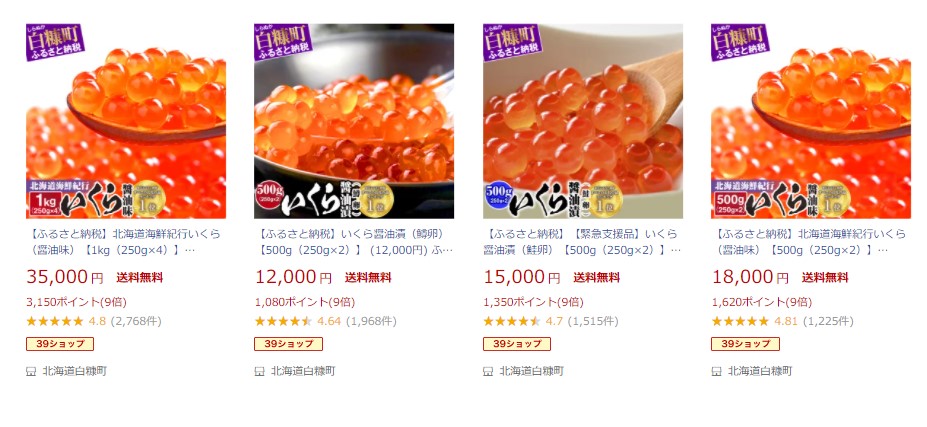927x427 pixels.
Task: View the 1,968件 reviews link
Action: coord(371,321)
